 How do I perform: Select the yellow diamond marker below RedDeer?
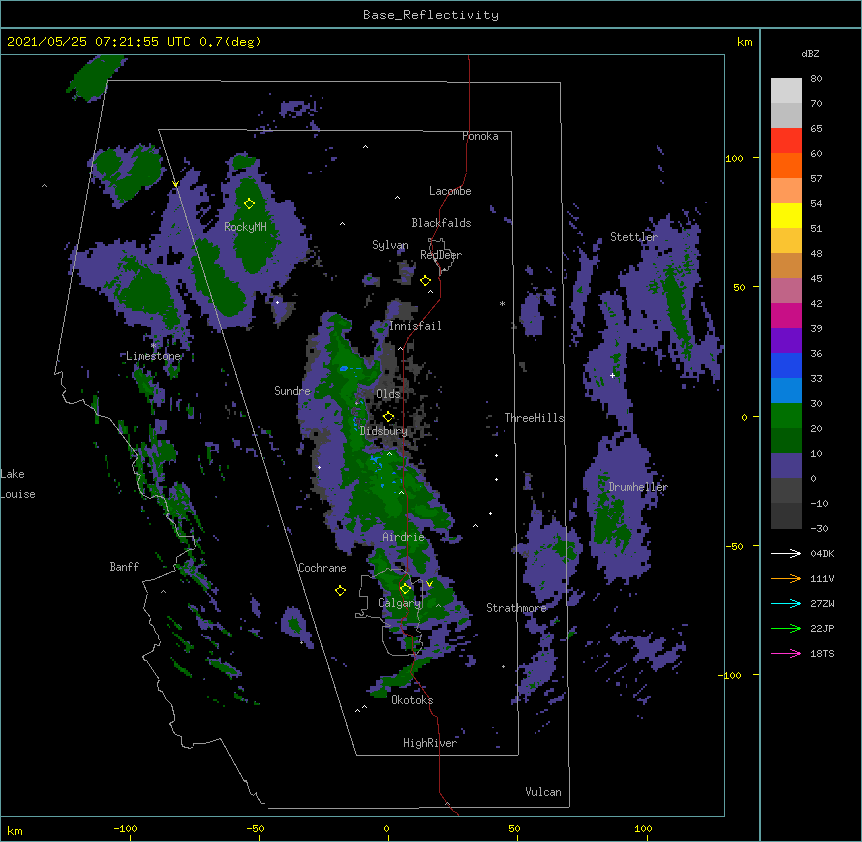coord(425,281)
